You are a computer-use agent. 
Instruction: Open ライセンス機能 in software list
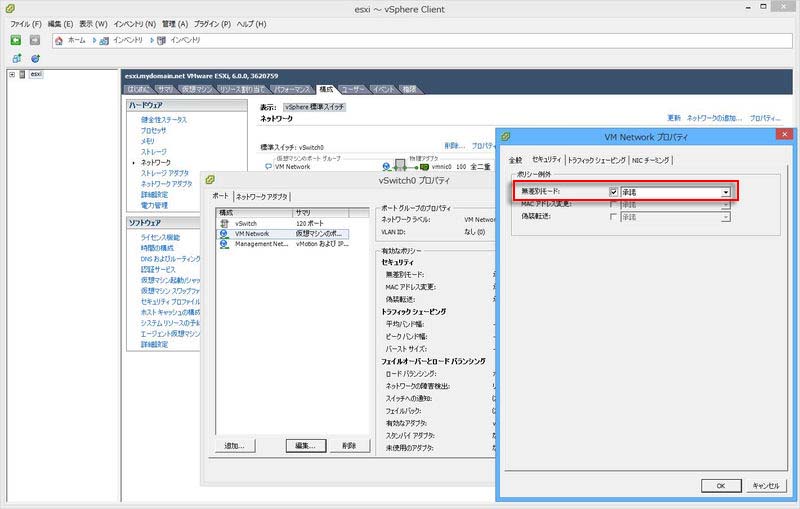click(160, 237)
